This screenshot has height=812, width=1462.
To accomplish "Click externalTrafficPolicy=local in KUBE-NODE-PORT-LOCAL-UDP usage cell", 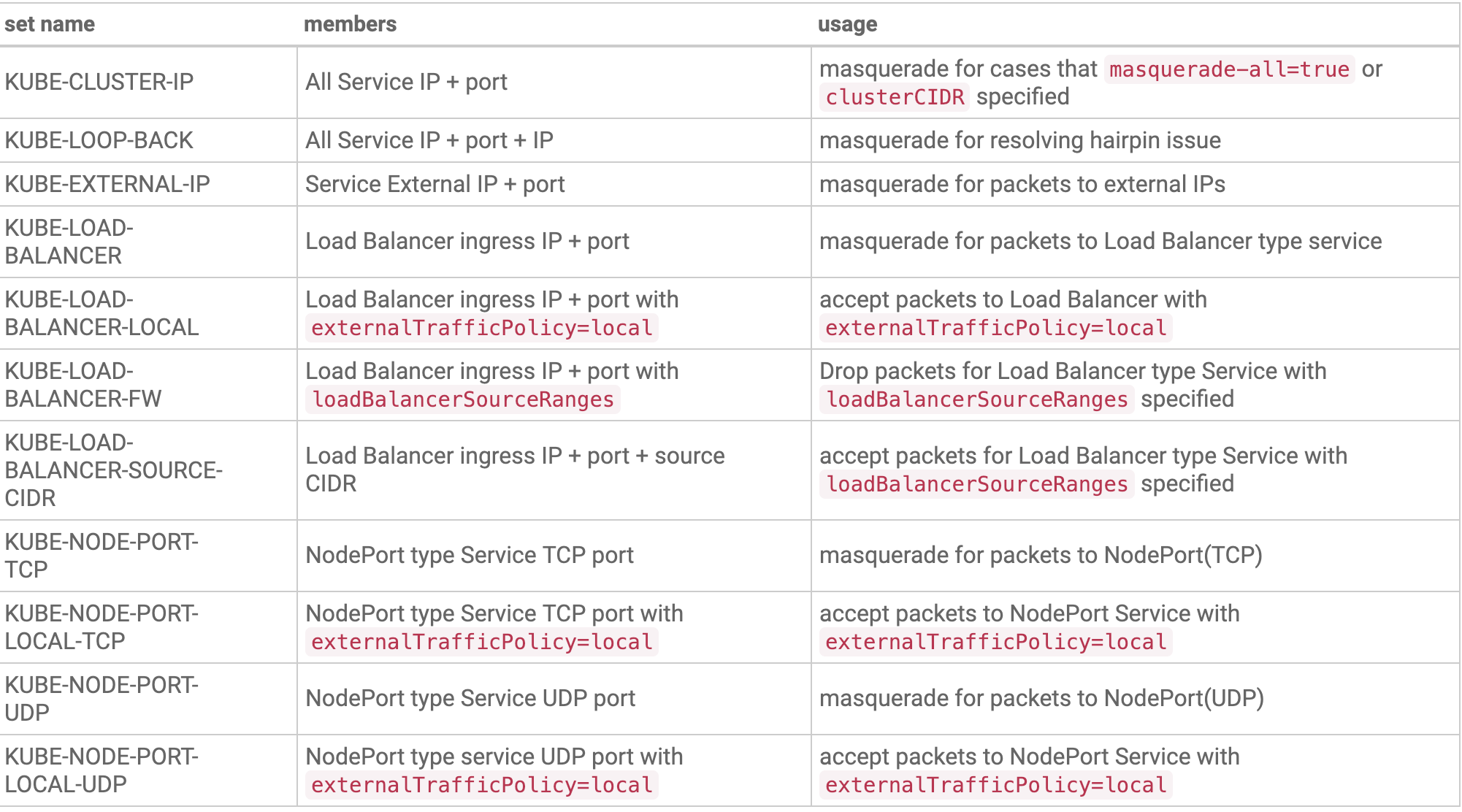I will (995, 785).
